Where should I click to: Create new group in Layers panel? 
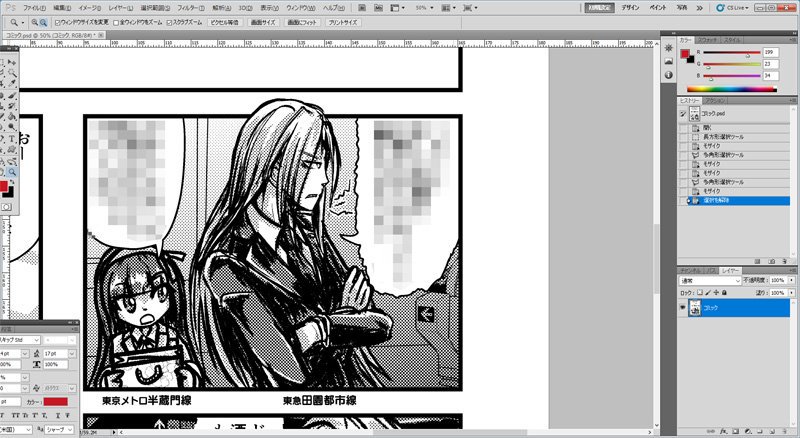759,431
